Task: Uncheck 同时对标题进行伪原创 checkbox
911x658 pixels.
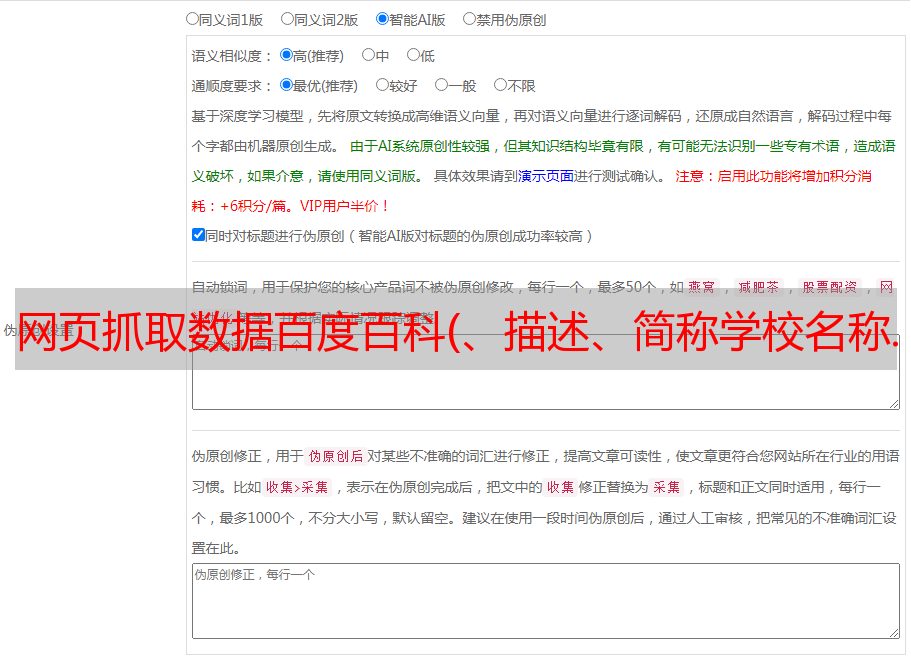Action: (198, 235)
